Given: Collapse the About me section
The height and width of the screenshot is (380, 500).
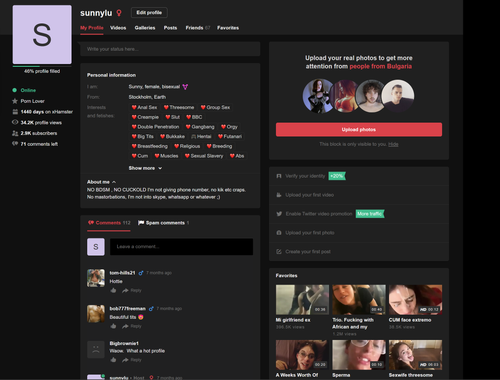Looking at the screenshot, I should point(101,182).
